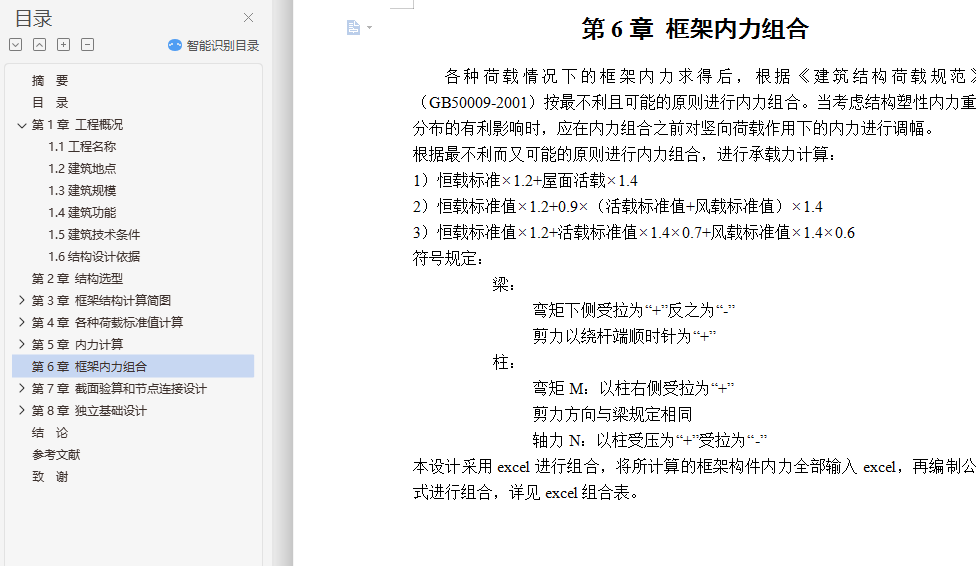Viewport: 976px width, 566px height.
Task: Expand 第8章 独立基础设计
Action: pyautogui.click(x=22, y=410)
